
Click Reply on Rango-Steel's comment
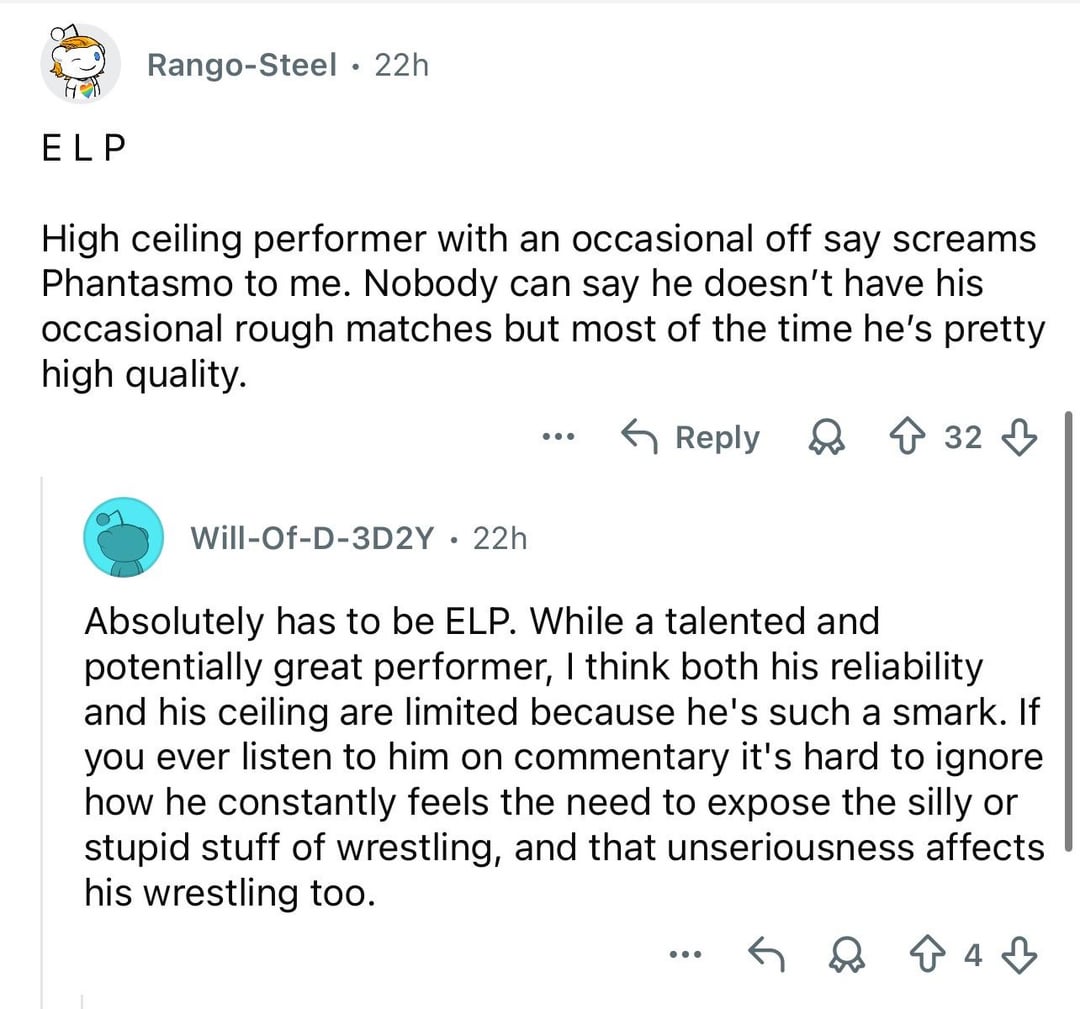pos(692,437)
